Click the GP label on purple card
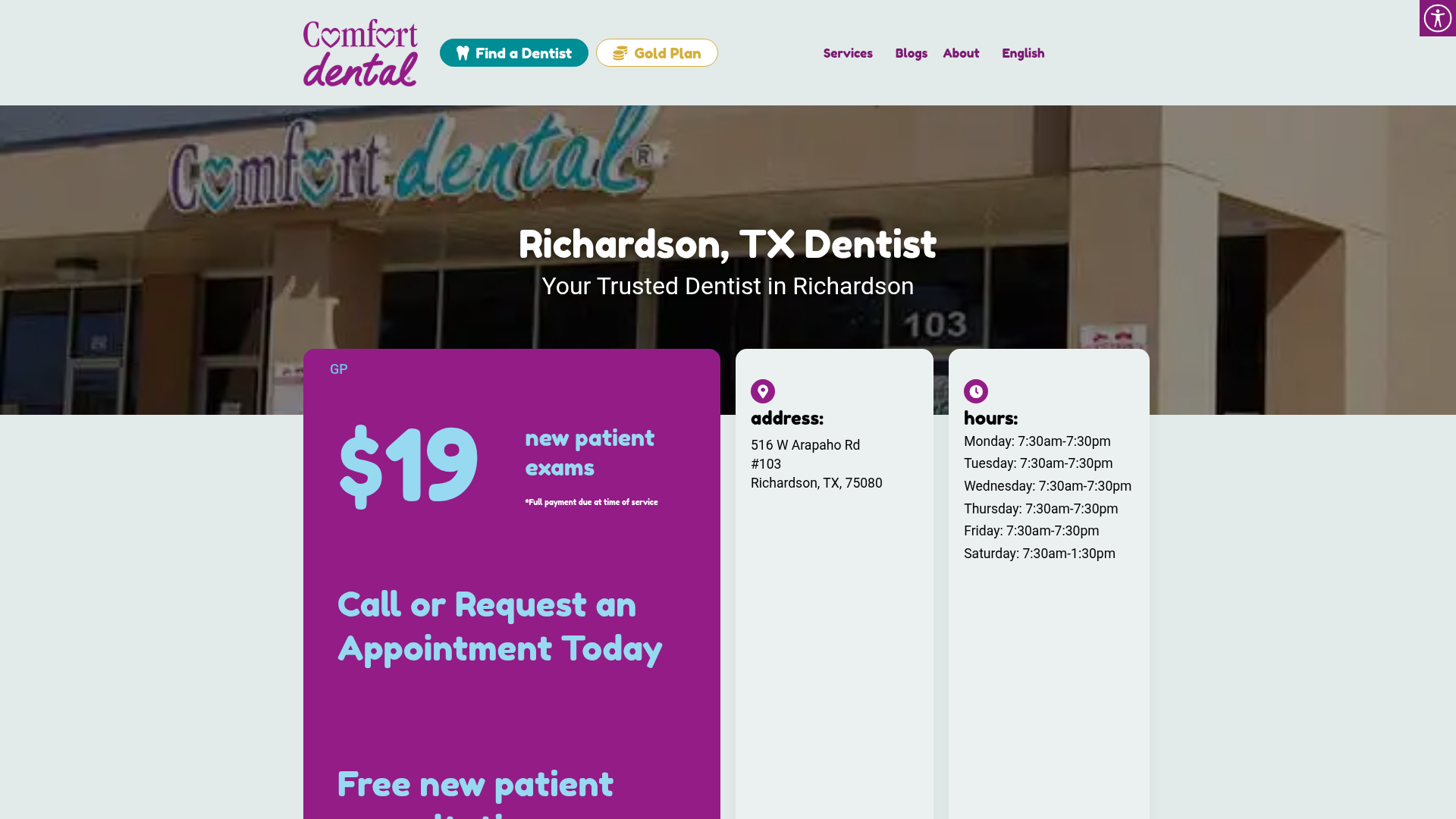The height and width of the screenshot is (819, 1456). pos(339,369)
